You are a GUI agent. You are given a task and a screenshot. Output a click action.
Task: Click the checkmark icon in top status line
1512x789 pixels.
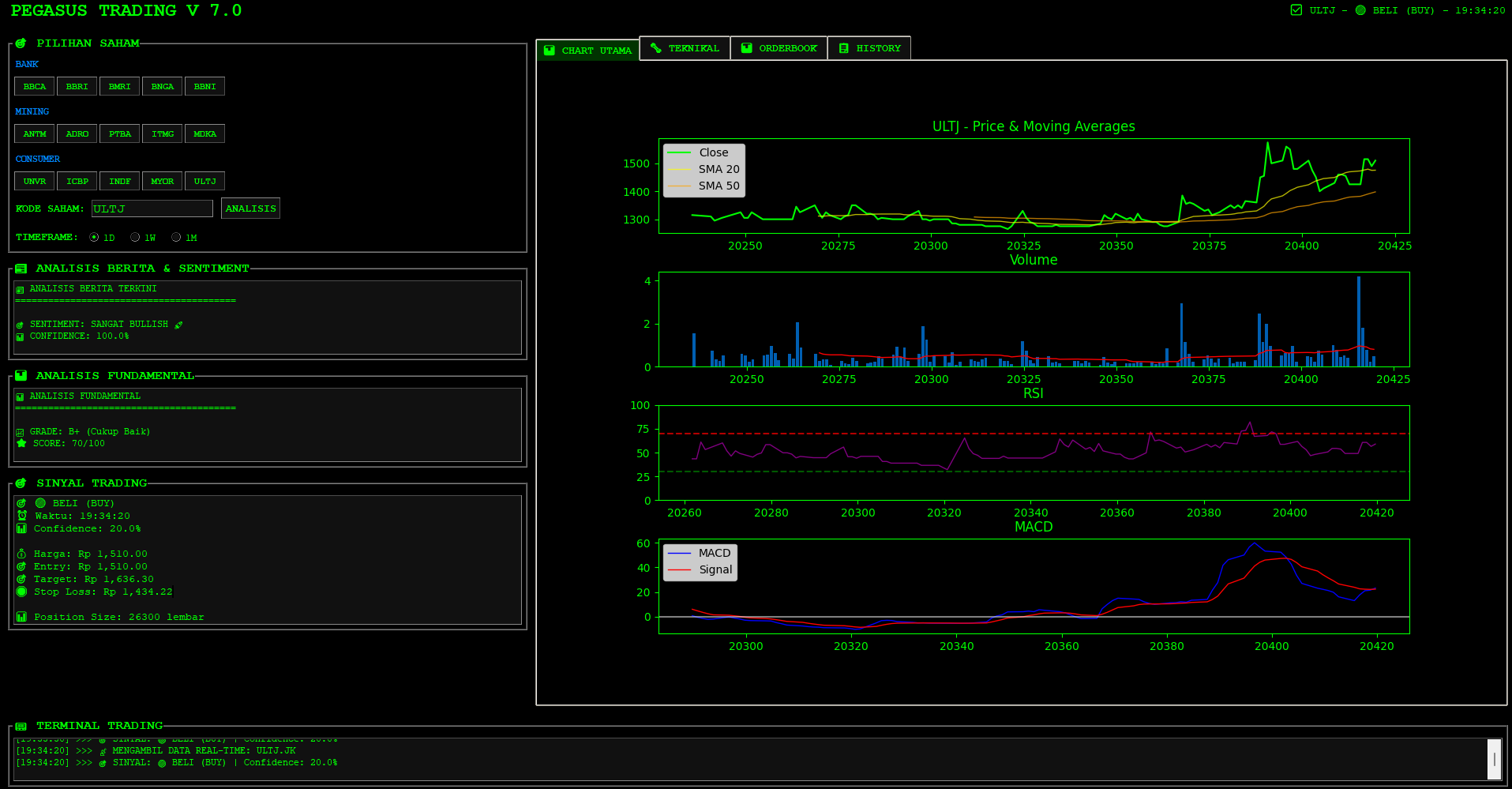1296,10
